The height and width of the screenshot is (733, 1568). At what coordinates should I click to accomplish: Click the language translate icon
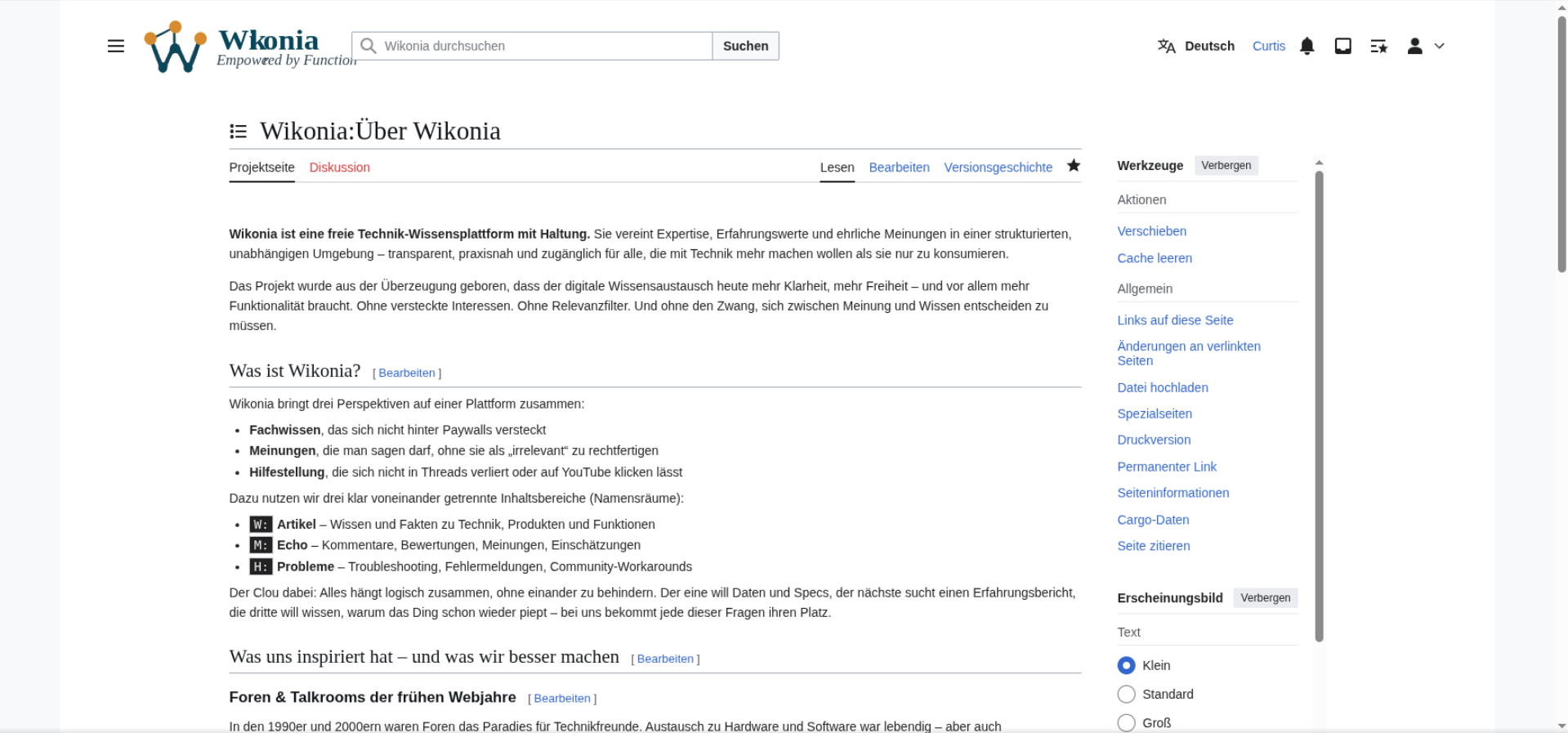tap(1166, 47)
